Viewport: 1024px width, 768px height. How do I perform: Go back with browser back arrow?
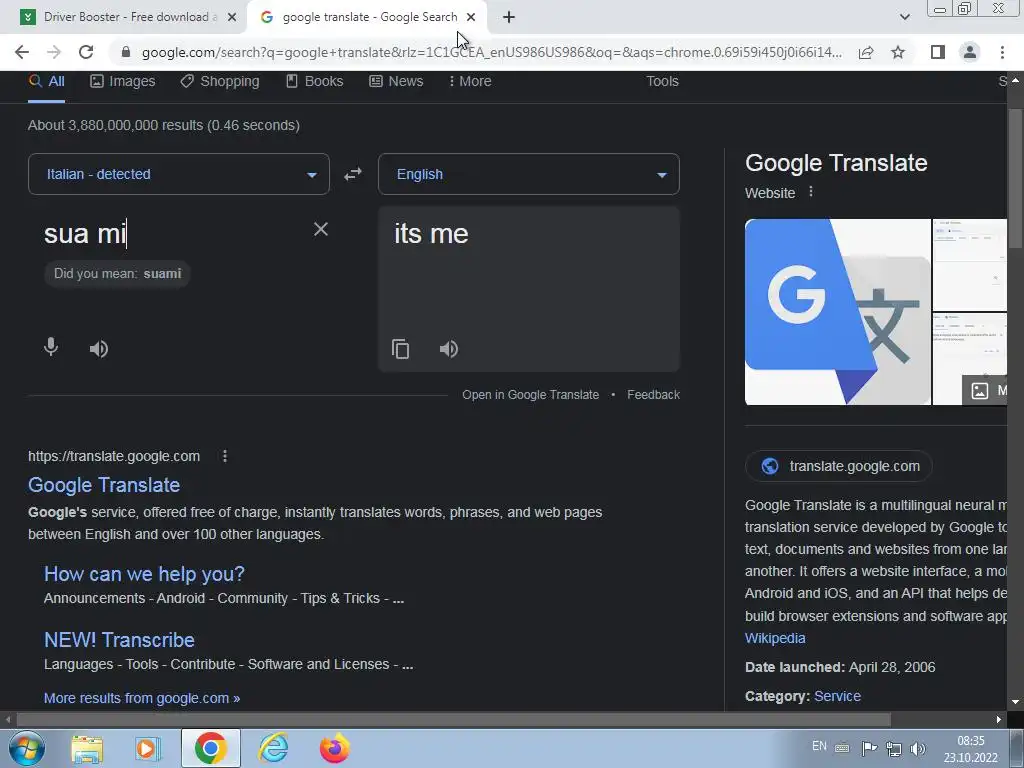22,52
